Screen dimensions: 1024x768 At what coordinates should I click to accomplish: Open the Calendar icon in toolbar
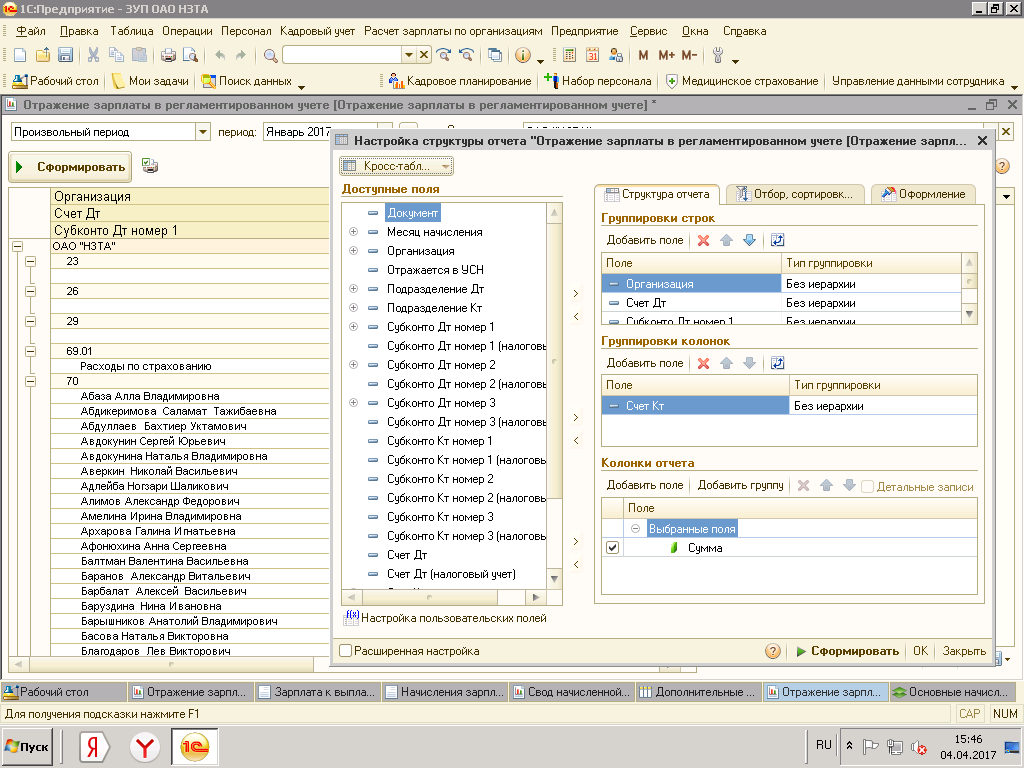point(592,56)
